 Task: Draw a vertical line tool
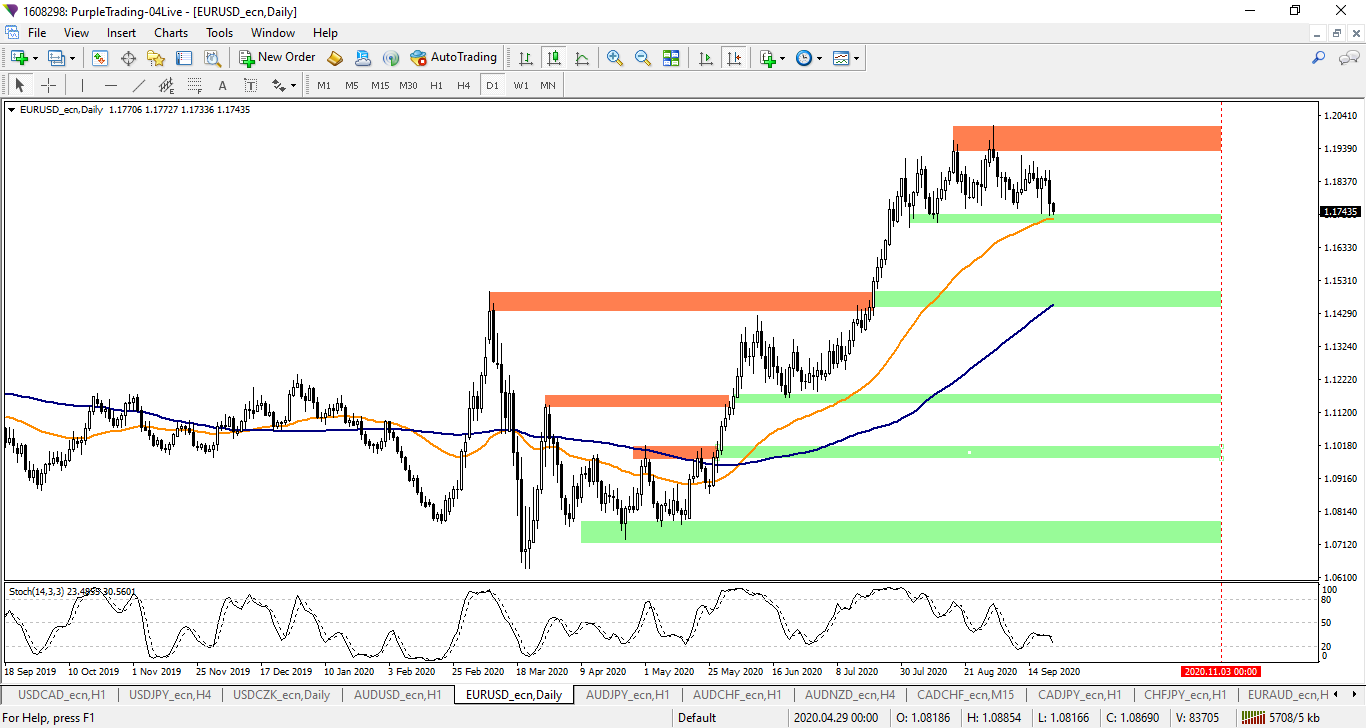83,85
